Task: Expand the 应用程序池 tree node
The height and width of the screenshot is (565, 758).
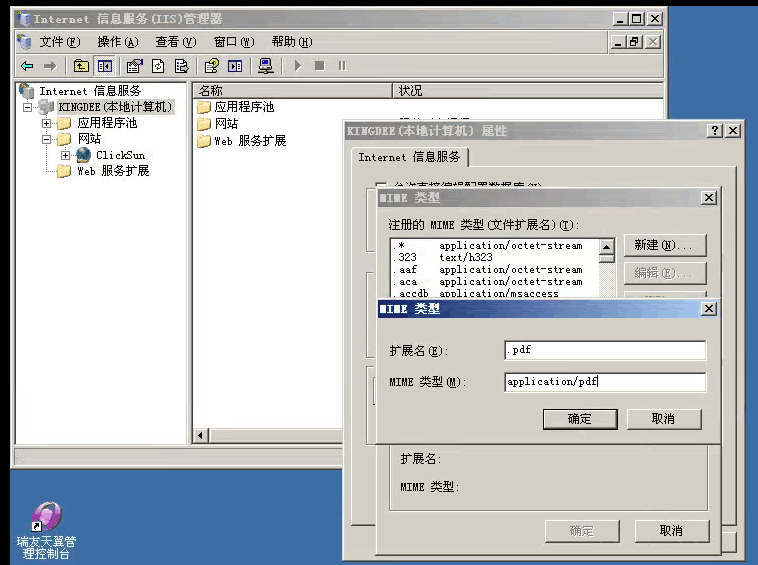Action: pos(46,123)
